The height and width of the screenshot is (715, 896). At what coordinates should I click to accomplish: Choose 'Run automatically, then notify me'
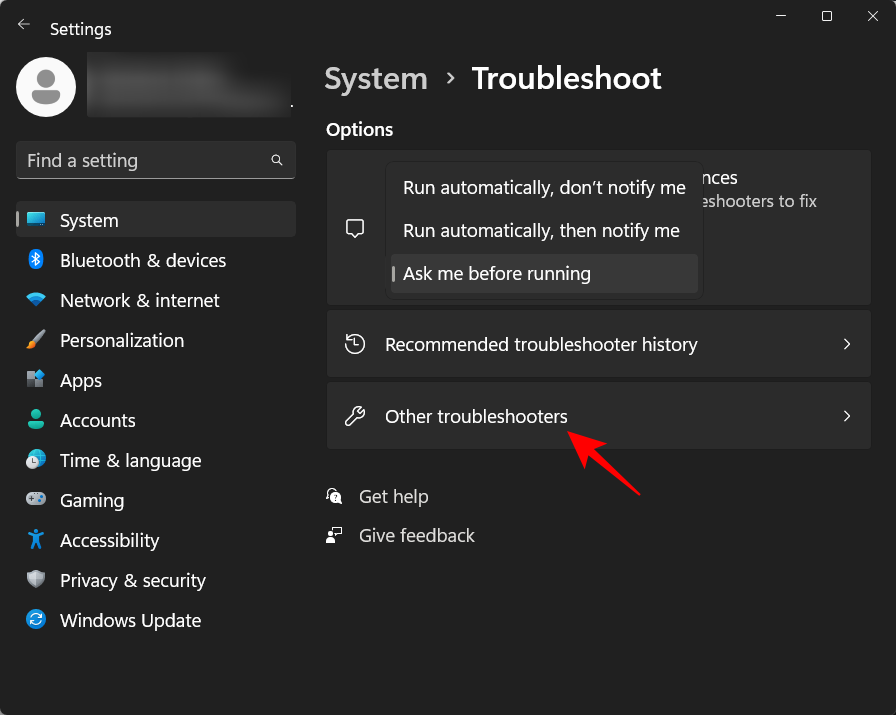click(543, 230)
